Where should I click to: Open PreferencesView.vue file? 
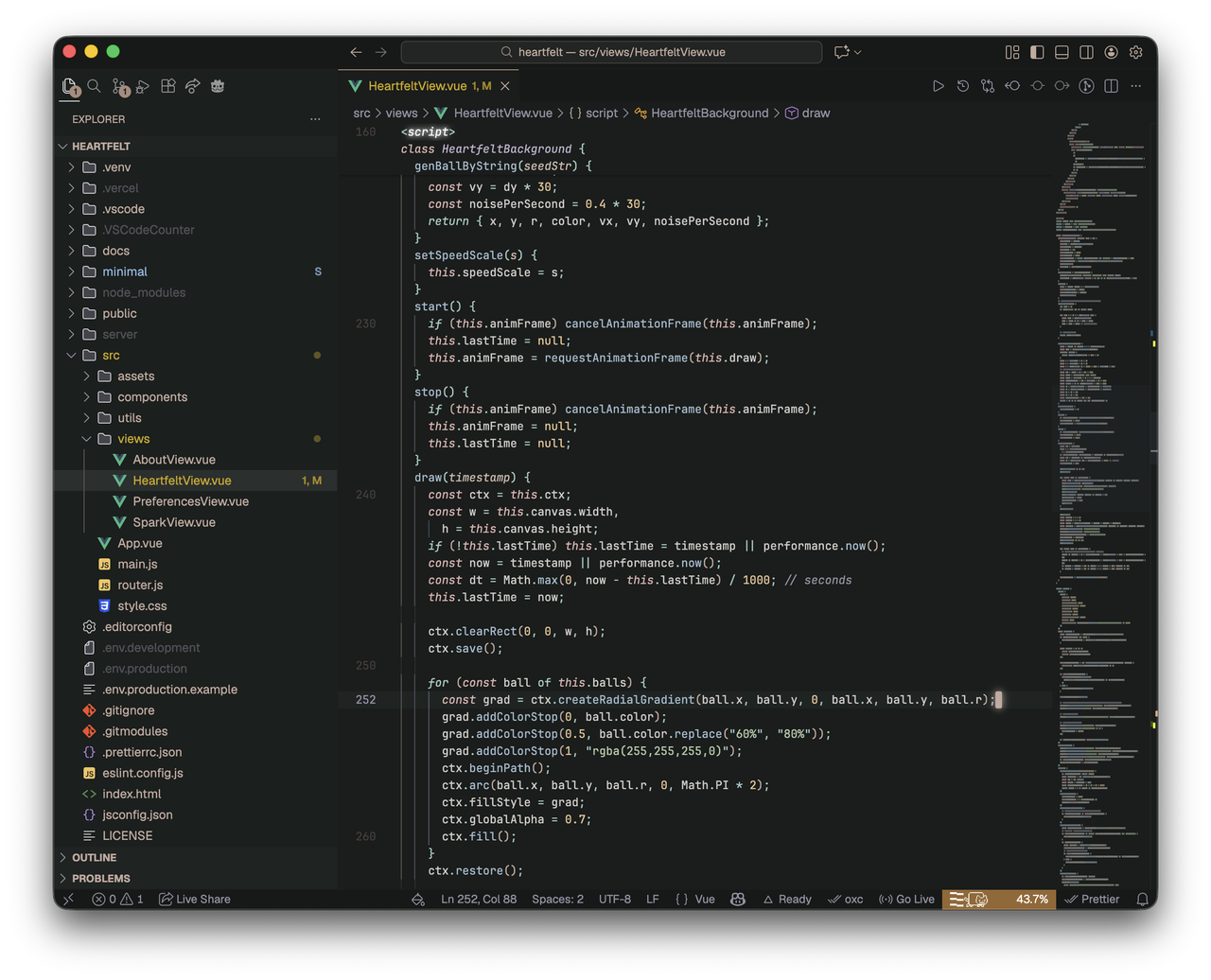(196, 501)
